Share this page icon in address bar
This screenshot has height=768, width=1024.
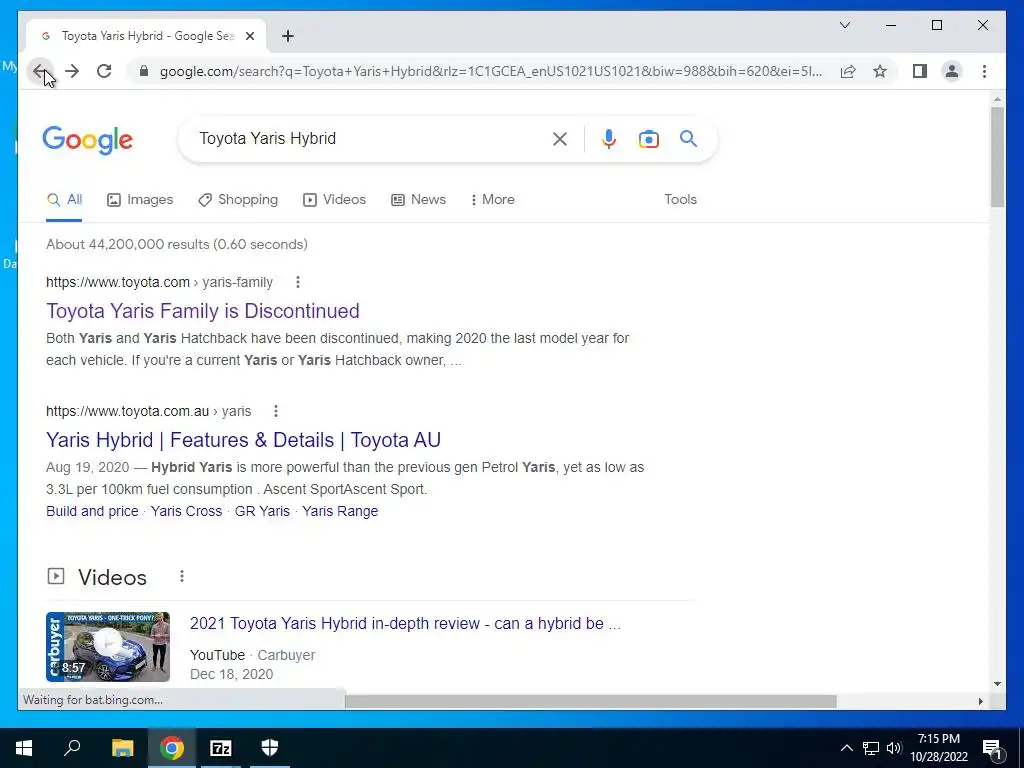(848, 71)
